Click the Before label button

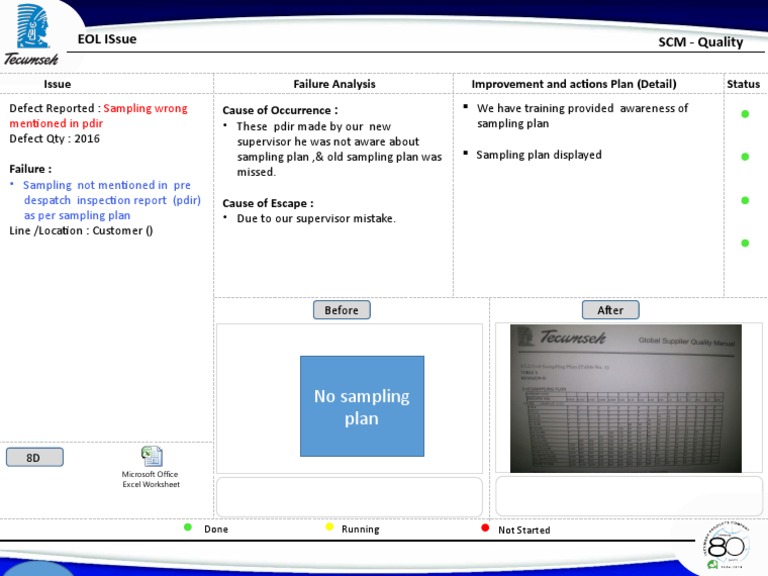pos(341,310)
